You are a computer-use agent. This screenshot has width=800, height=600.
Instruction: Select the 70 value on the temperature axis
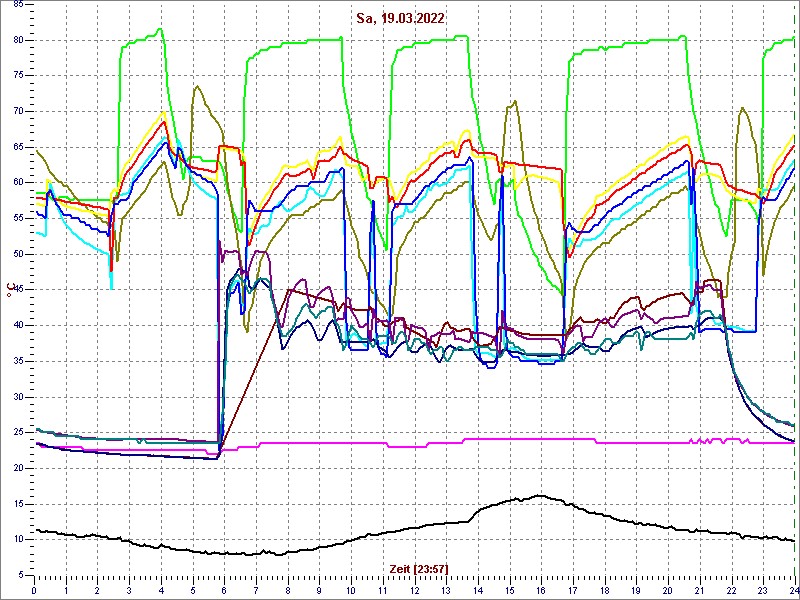(x=17, y=112)
